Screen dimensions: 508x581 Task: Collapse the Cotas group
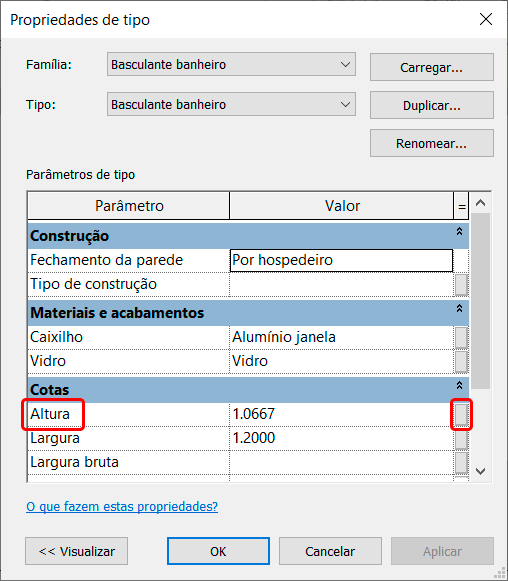pyautogui.click(x=459, y=386)
